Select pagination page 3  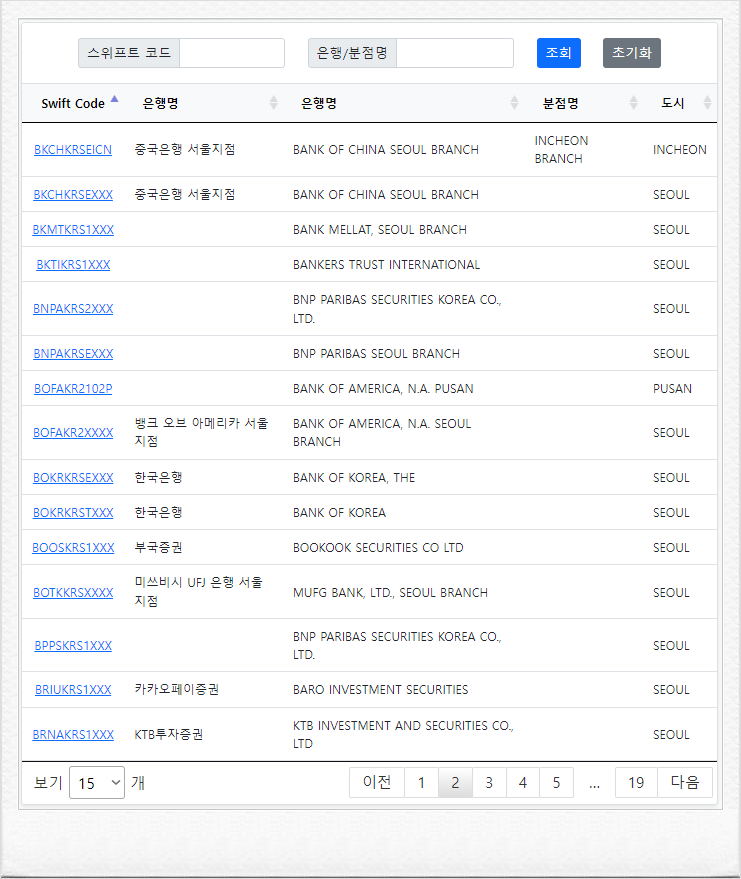click(x=489, y=782)
